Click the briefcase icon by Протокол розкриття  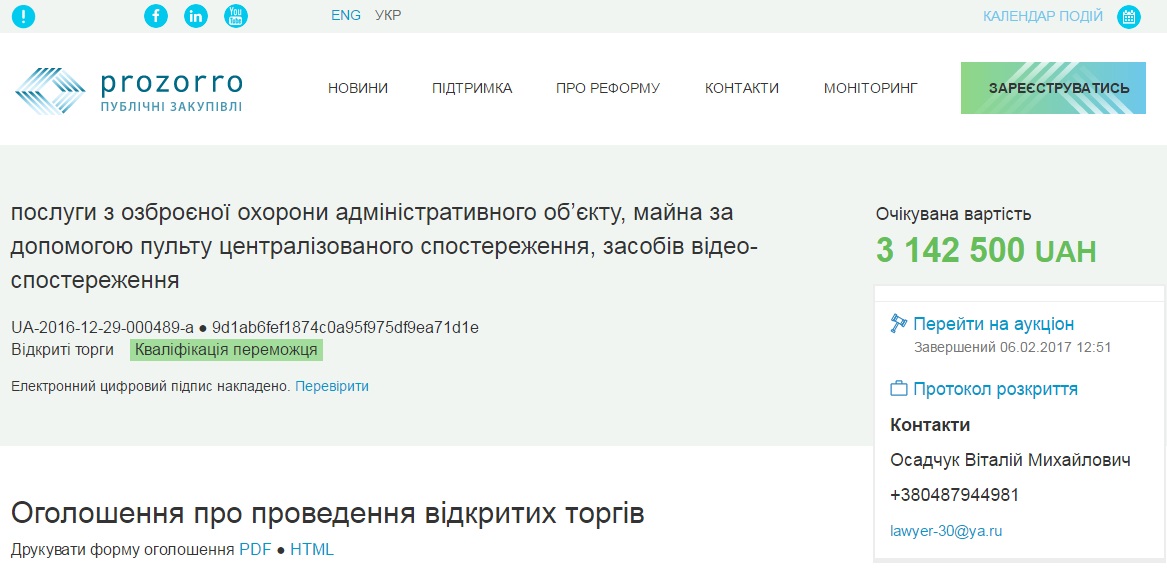(x=898, y=389)
